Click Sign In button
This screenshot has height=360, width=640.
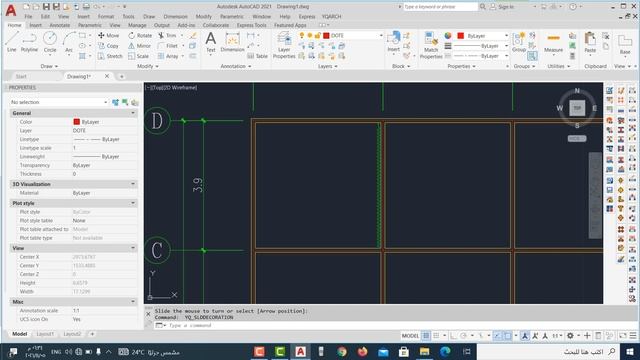[x=502, y=7]
